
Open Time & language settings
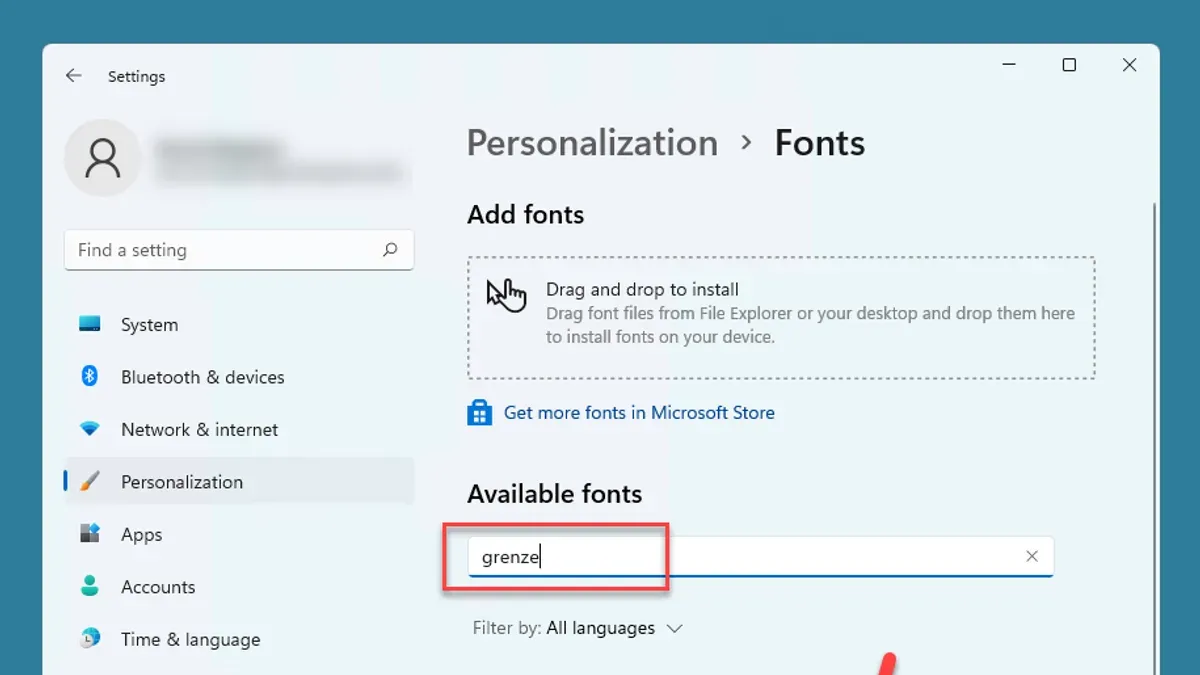(239, 639)
